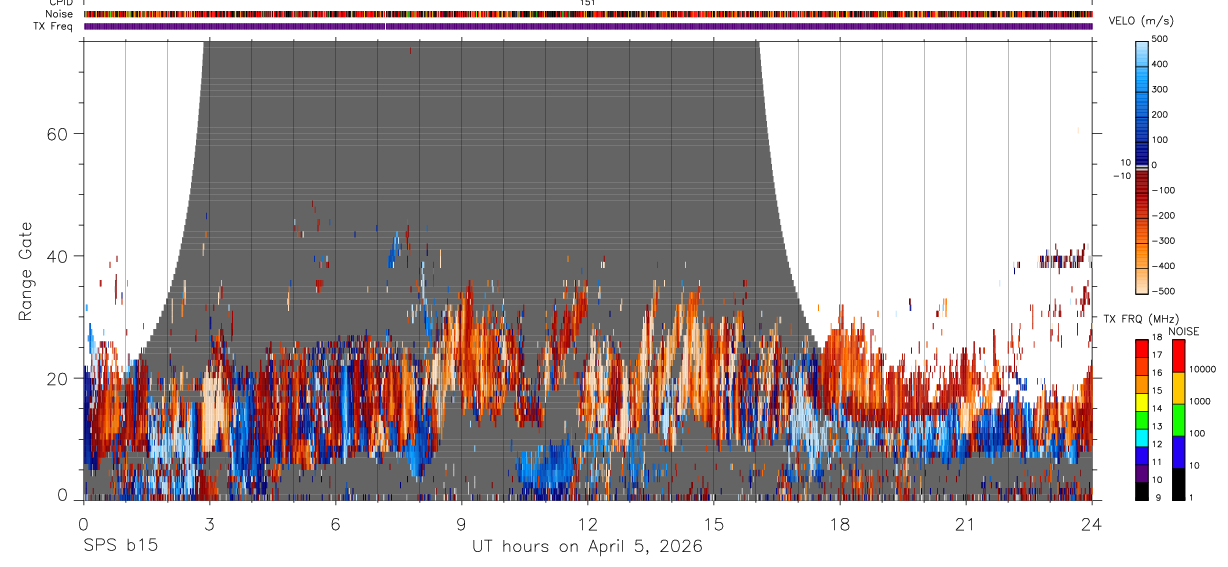Click velocity scale value 300
Viewport: 1228px width, 567px height.
pyautogui.click(x=1160, y=89)
